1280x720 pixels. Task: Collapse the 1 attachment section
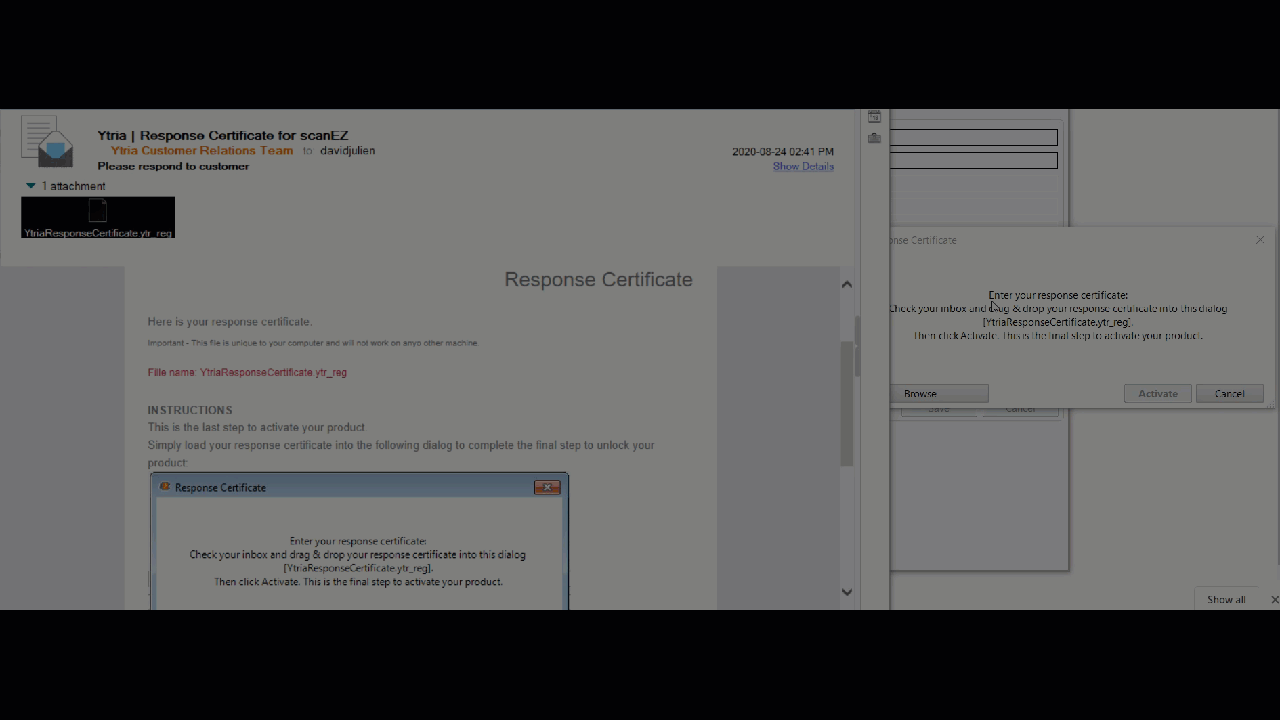point(30,185)
